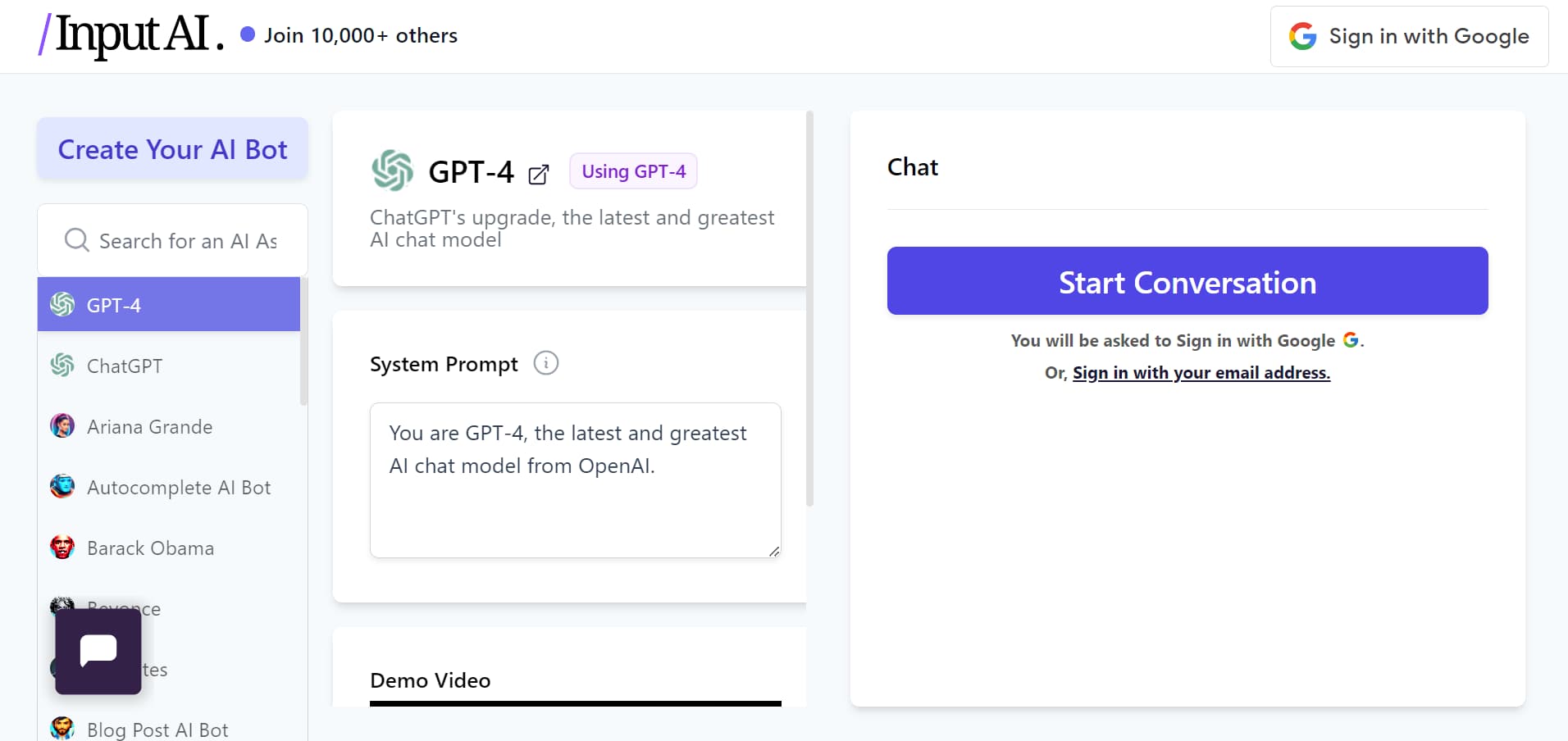Click the Barack Obama avatar icon
The height and width of the screenshot is (741, 1568).
pos(62,548)
